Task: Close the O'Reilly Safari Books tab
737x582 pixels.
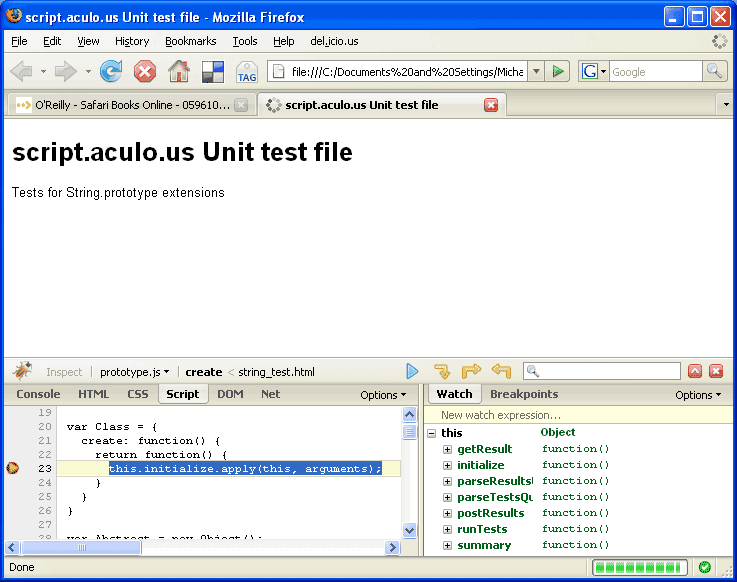Action: click(x=241, y=105)
